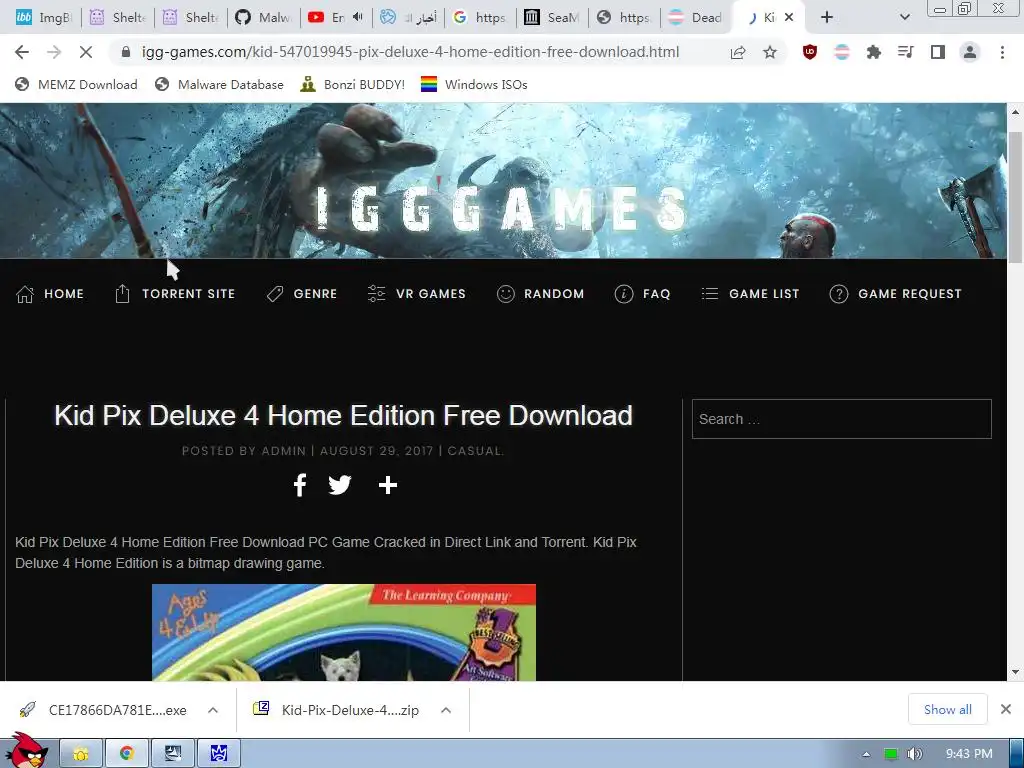1024x768 pixels.
Task: Switch to the ImgBB tab
Action: [43, 18]
